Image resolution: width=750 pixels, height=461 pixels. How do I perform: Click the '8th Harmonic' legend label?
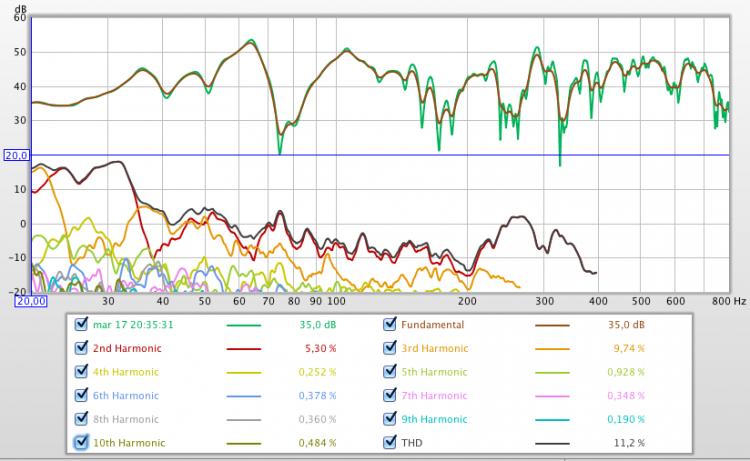point(126,419)
